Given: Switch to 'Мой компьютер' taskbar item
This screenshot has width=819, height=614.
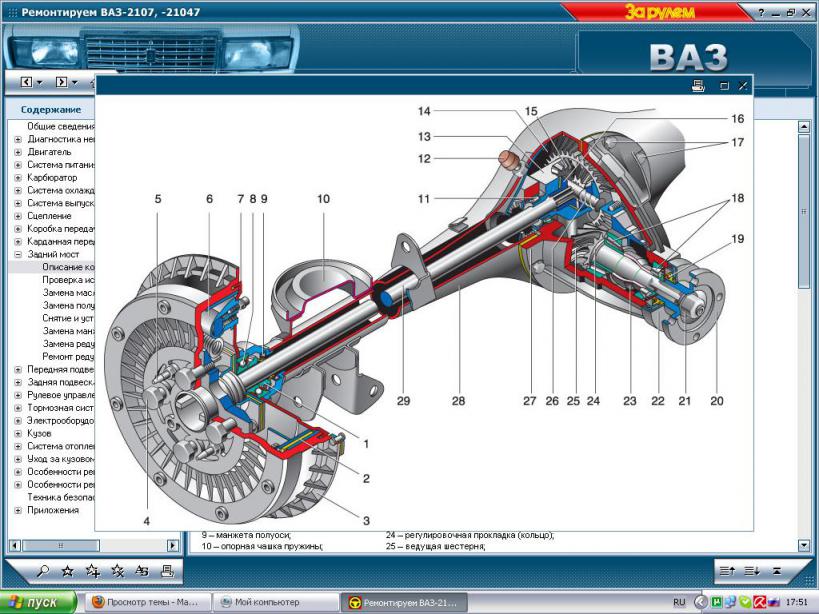Looking at the screenshot, I should (x=276, y=603).
